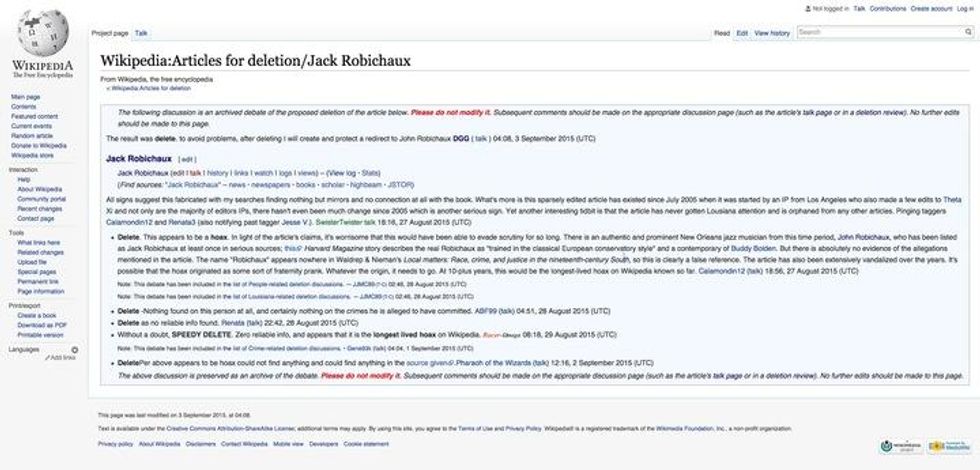The width and height of the screenshot is (980, 470).
Task: Open the Languages settings gear icon
Action: (x=75, y=350)
